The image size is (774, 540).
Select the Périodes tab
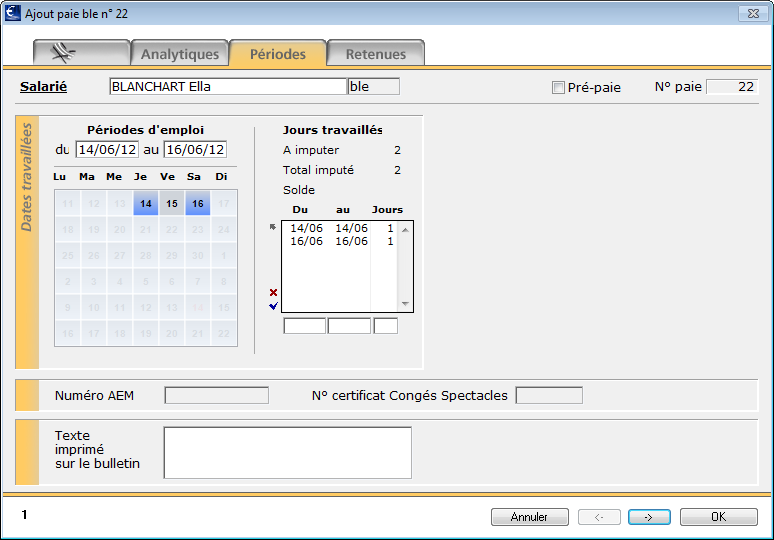click(x=278, y=53)
